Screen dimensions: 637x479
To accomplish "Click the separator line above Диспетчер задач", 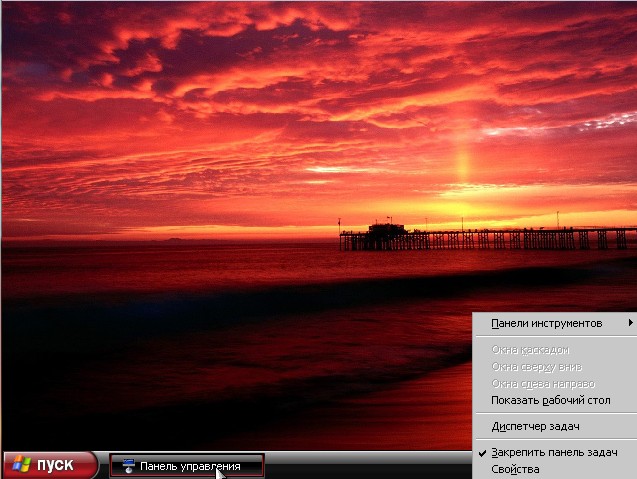I will 554,413.
